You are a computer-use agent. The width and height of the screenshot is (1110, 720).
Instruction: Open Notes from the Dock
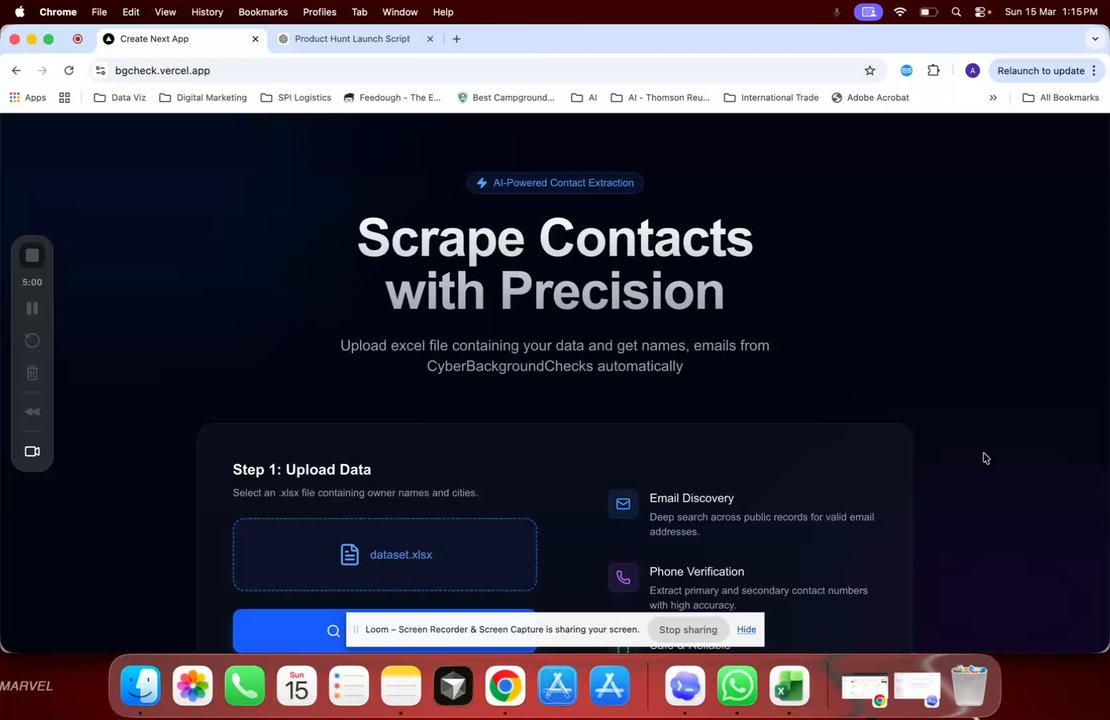tap(401, 685)
